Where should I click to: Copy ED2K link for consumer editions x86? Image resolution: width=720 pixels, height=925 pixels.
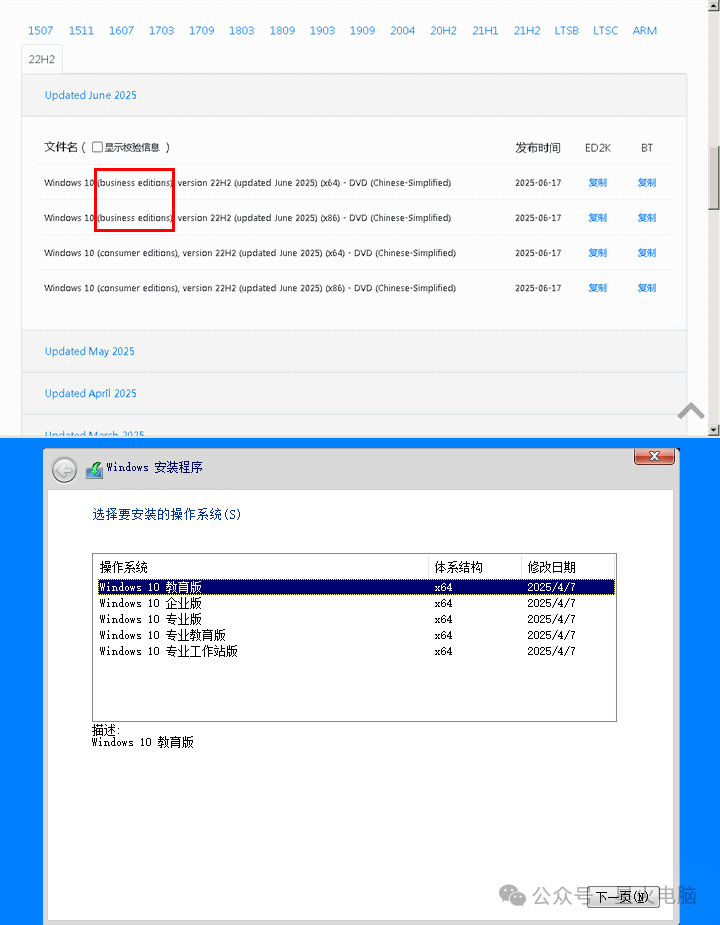pos(597,288)
